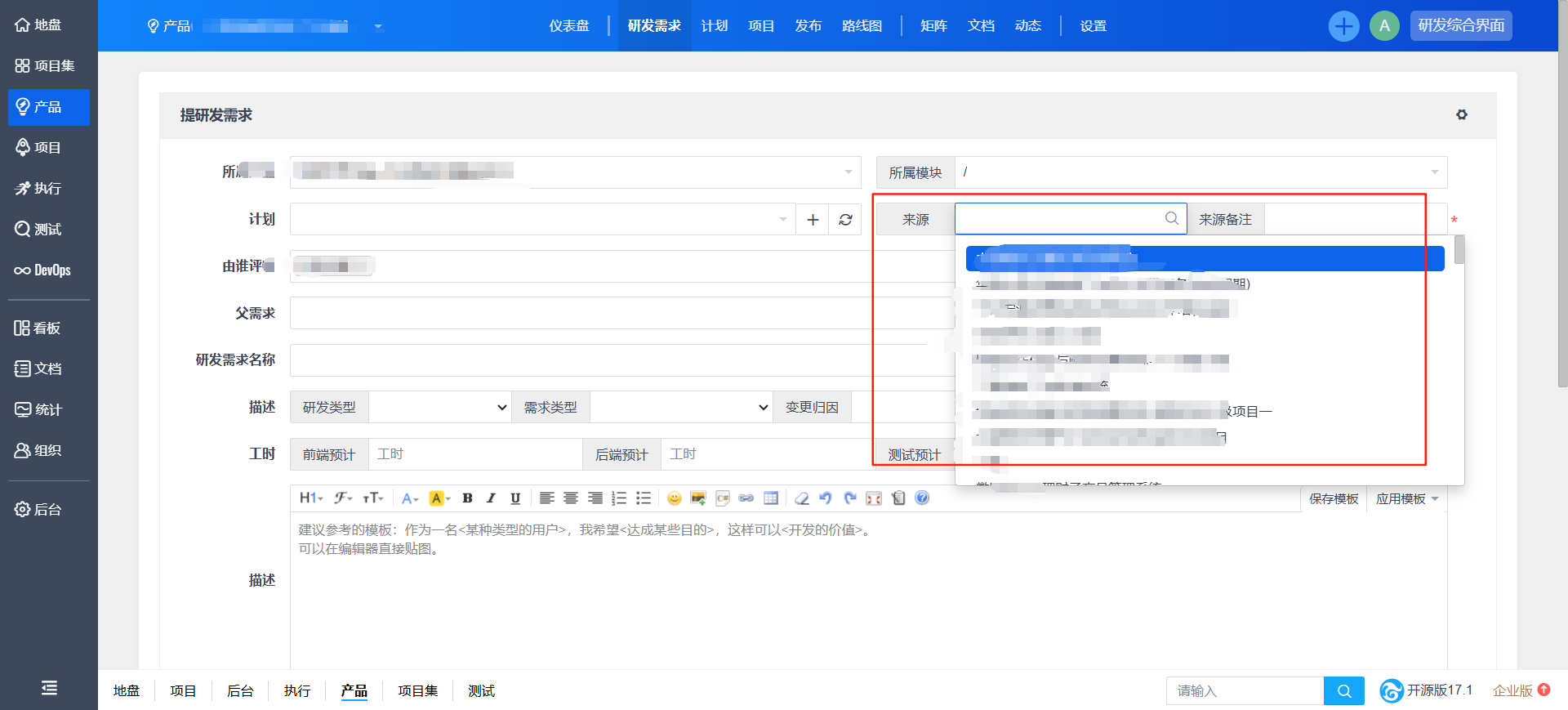Select the highlighted first source option
This screenshot has width=1568, height=710.
(x=1205, y=258)
